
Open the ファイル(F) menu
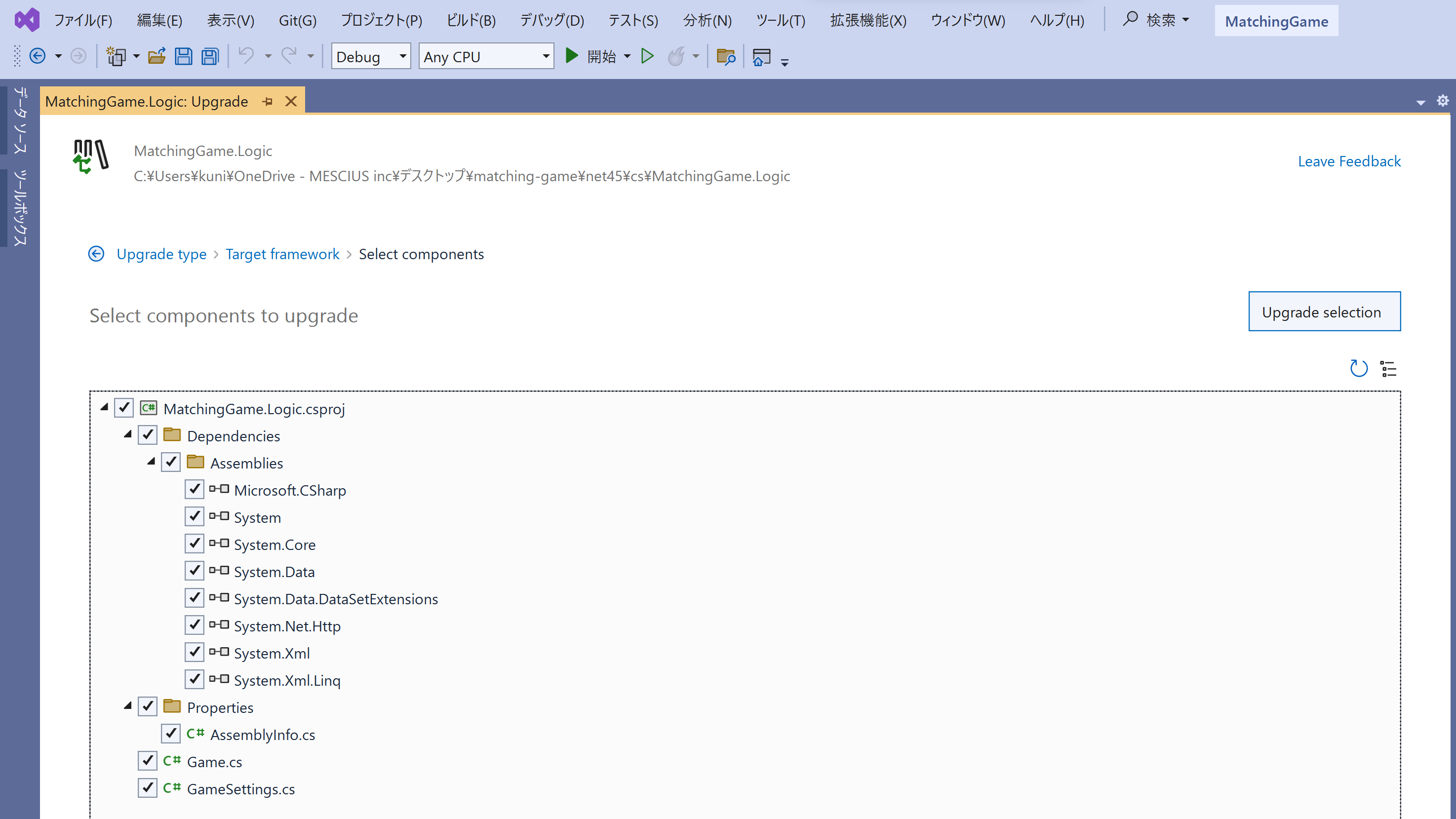pyautogui.click(x=83, y=20)
